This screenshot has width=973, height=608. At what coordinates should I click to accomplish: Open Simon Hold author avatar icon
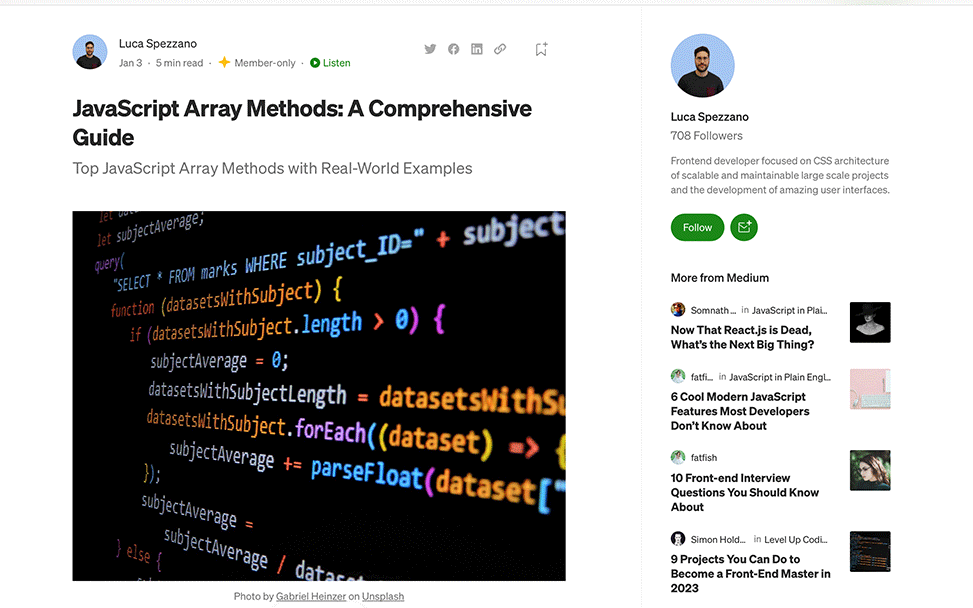tap(678, 539)
